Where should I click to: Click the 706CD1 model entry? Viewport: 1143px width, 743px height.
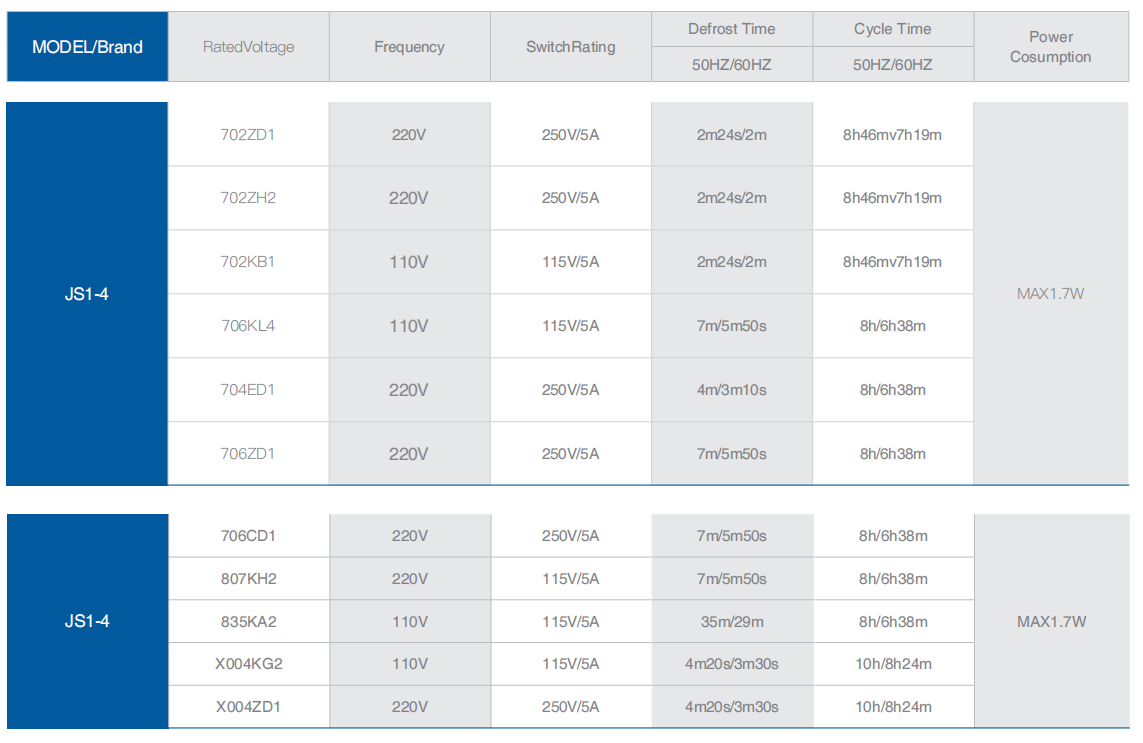pos(248,536)
